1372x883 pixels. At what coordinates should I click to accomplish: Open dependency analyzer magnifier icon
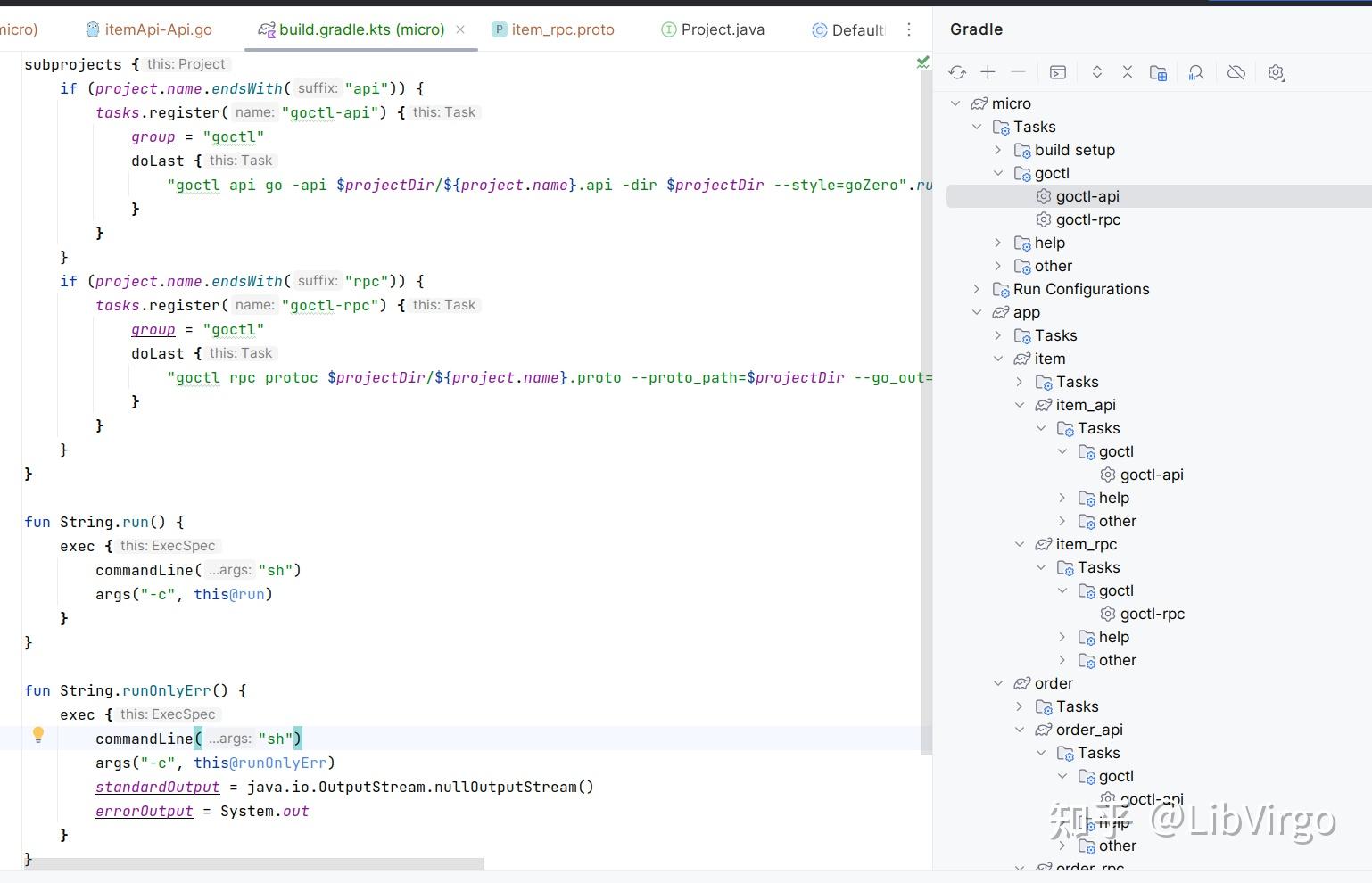[1196, 72]
